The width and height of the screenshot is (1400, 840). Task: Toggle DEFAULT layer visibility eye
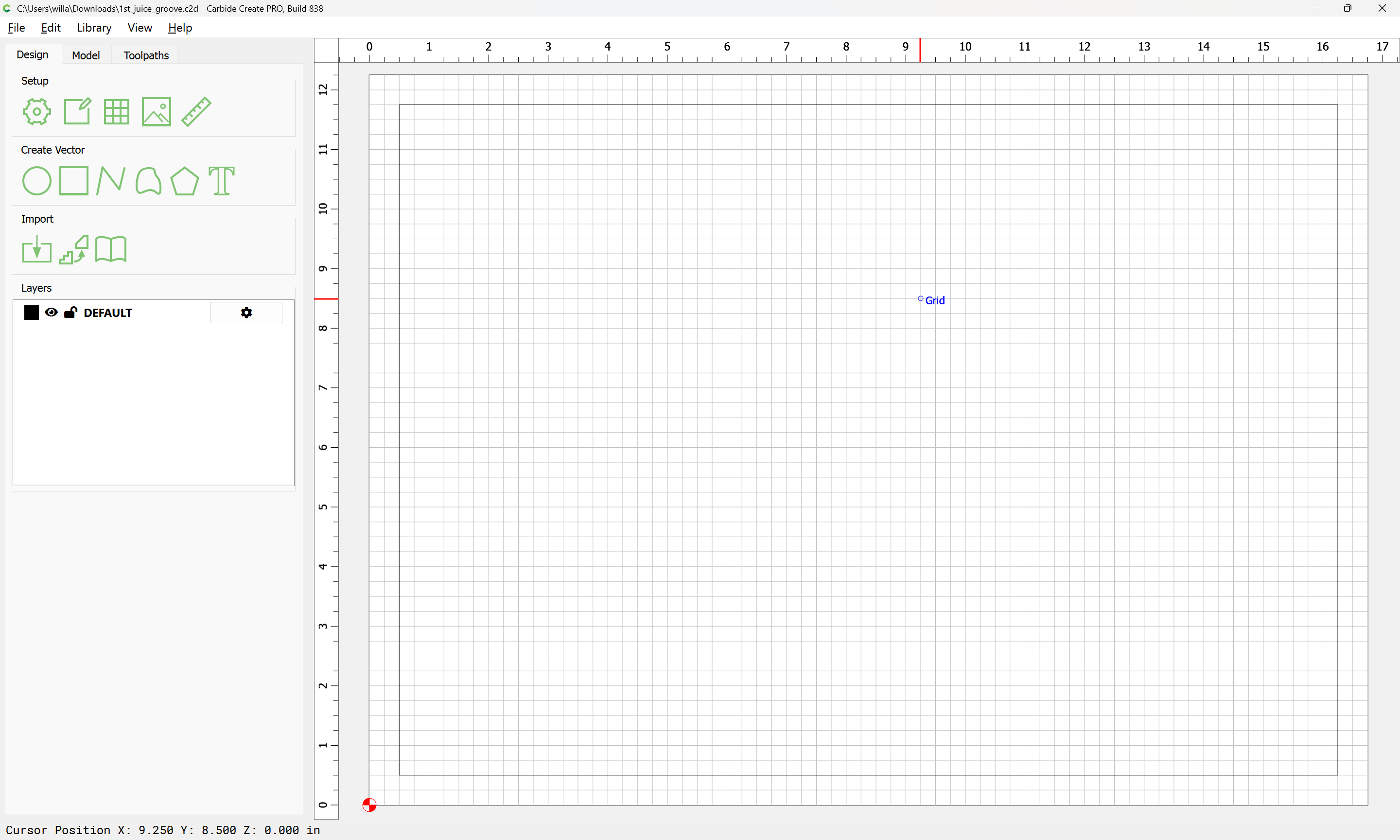pos(51,313)
